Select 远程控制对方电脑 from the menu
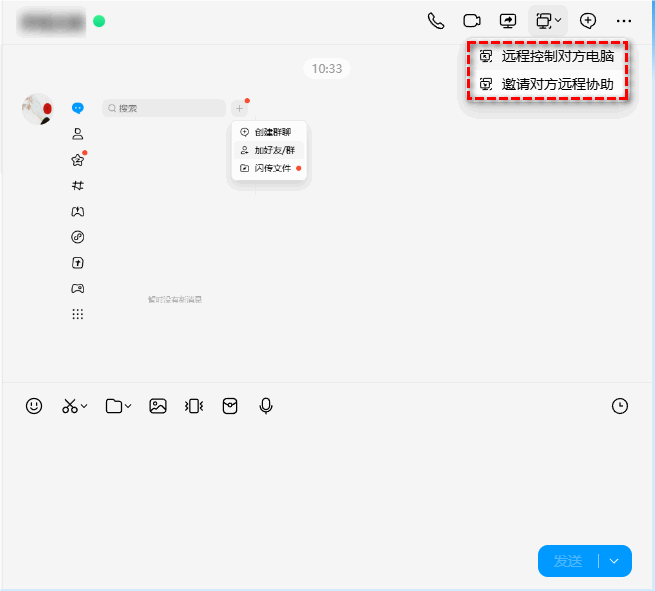This screenshot has width=655, height=591. point(557,57)
